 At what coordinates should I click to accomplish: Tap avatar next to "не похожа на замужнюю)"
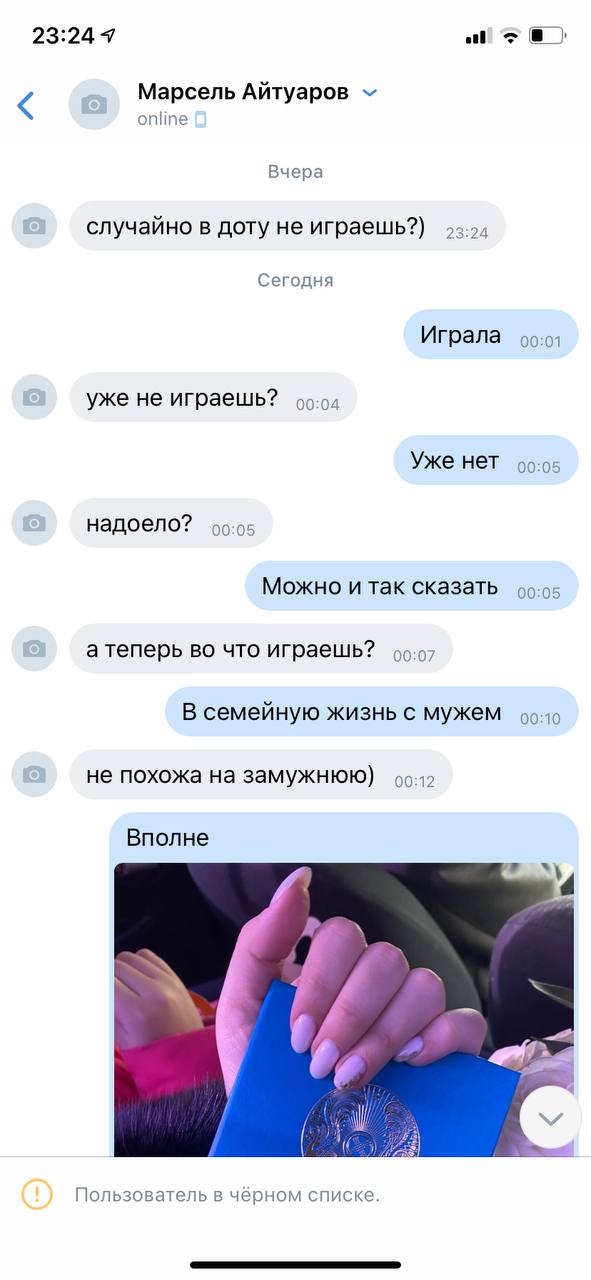[34, 775]
